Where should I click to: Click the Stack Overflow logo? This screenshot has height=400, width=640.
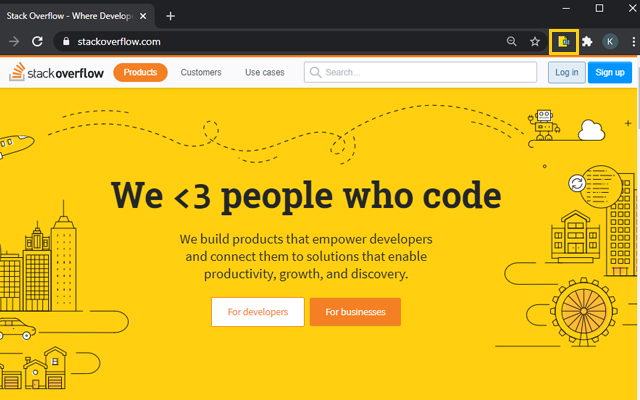56,72
